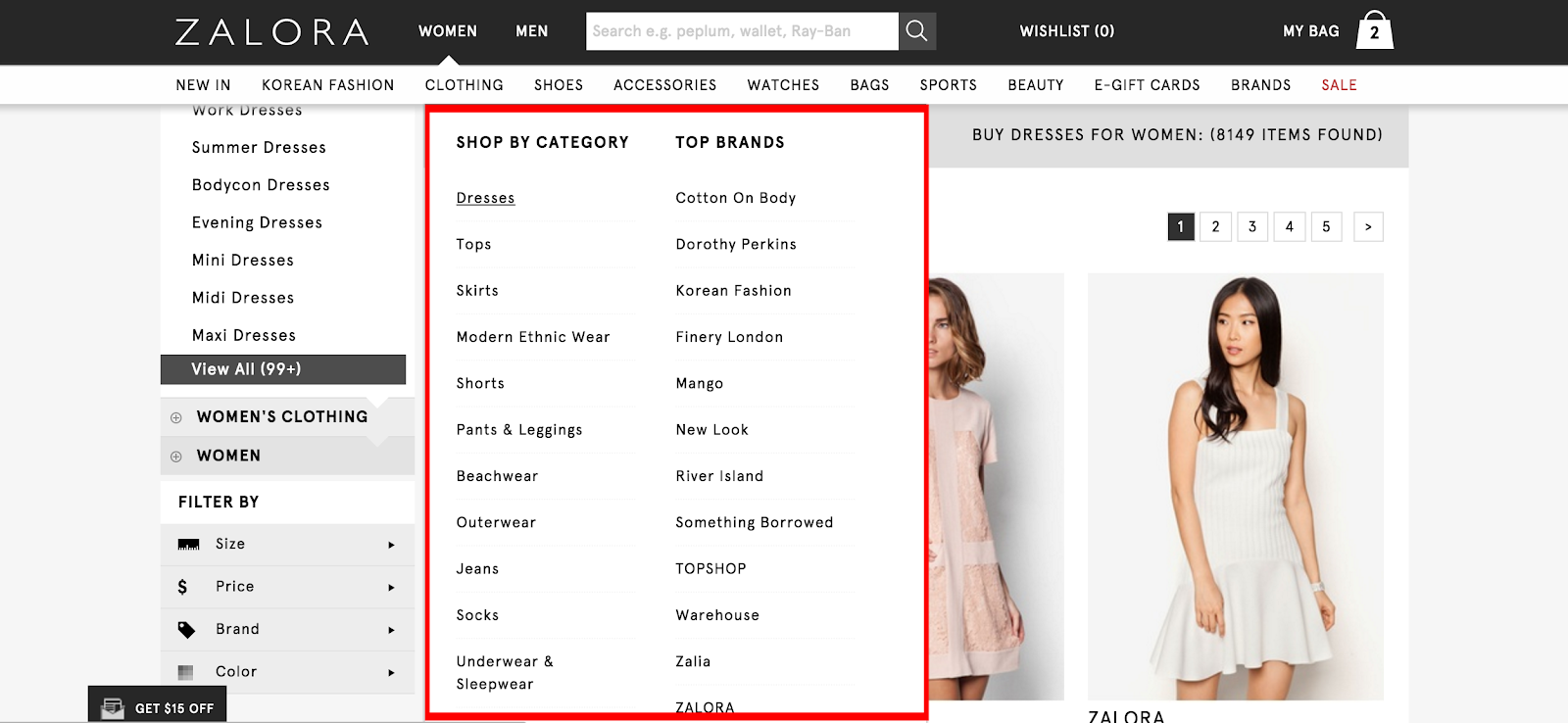Open the ACCESSORIES menu
Image resolution: width=1568 pixels, height=723 pixels.
[x=665, y=85]
